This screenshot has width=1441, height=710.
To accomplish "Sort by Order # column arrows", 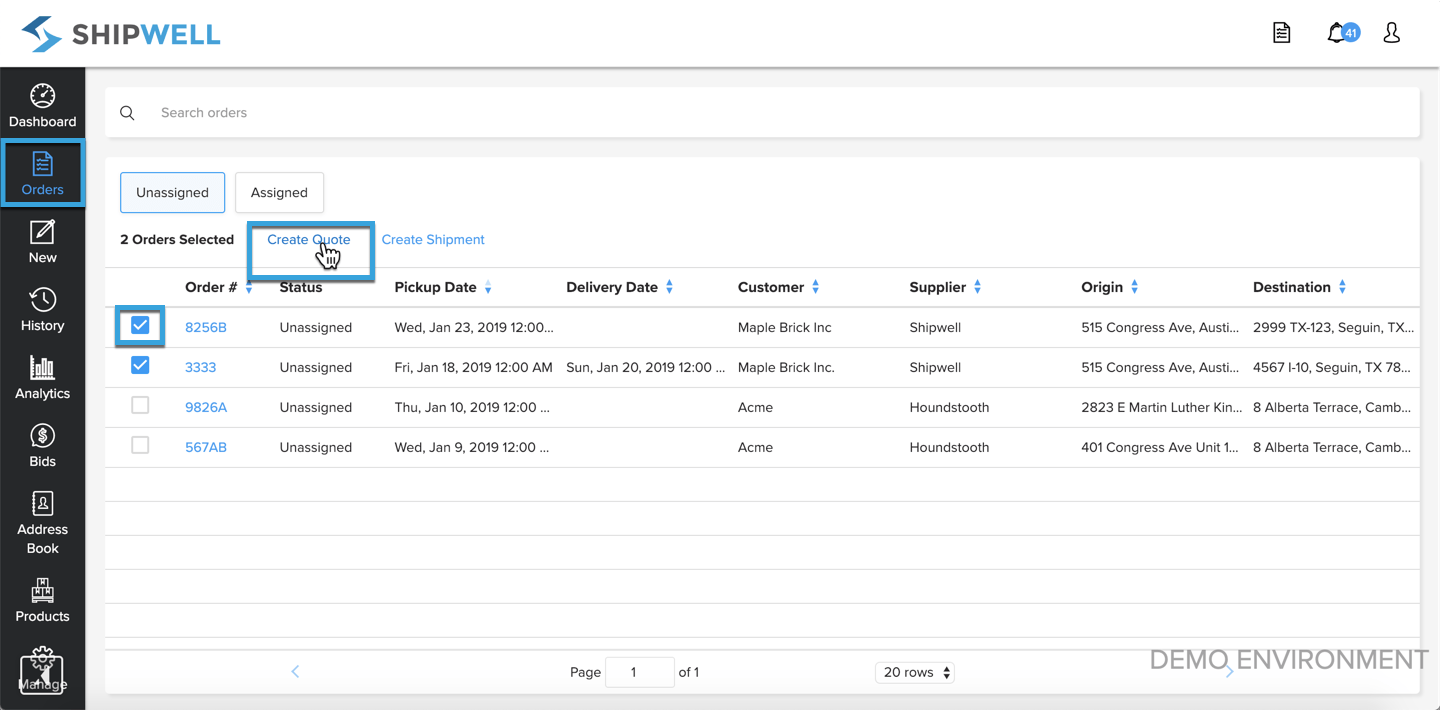I will click(249, 287).
